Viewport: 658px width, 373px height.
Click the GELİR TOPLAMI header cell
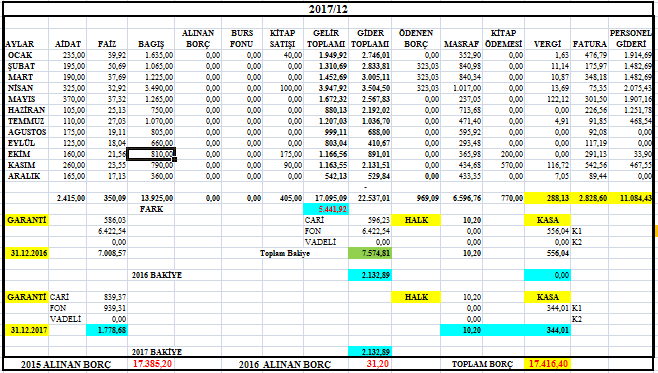[x=326, y=39]
